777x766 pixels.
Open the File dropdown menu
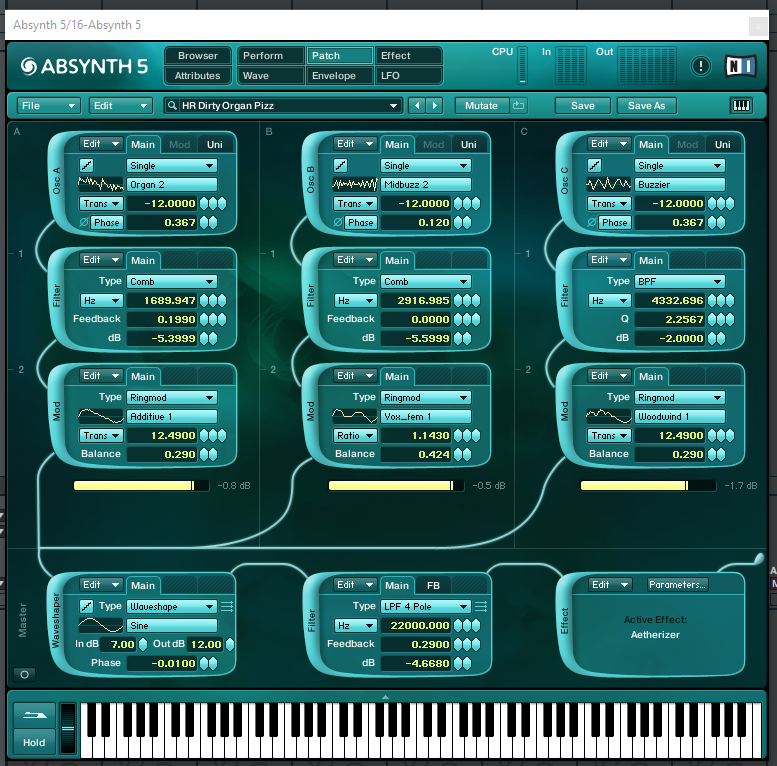[49, 106]
